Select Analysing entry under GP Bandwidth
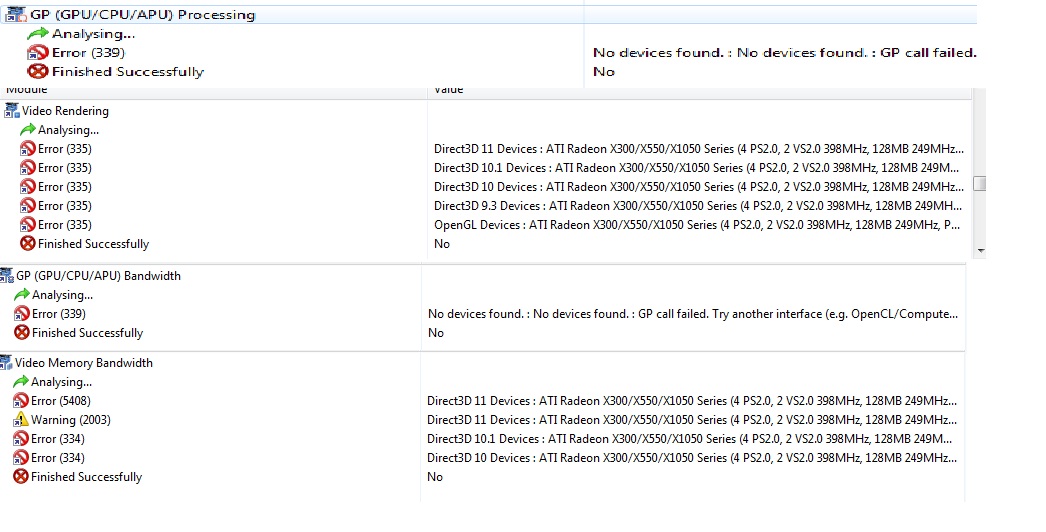The image size is (1046, 532). 62,295
